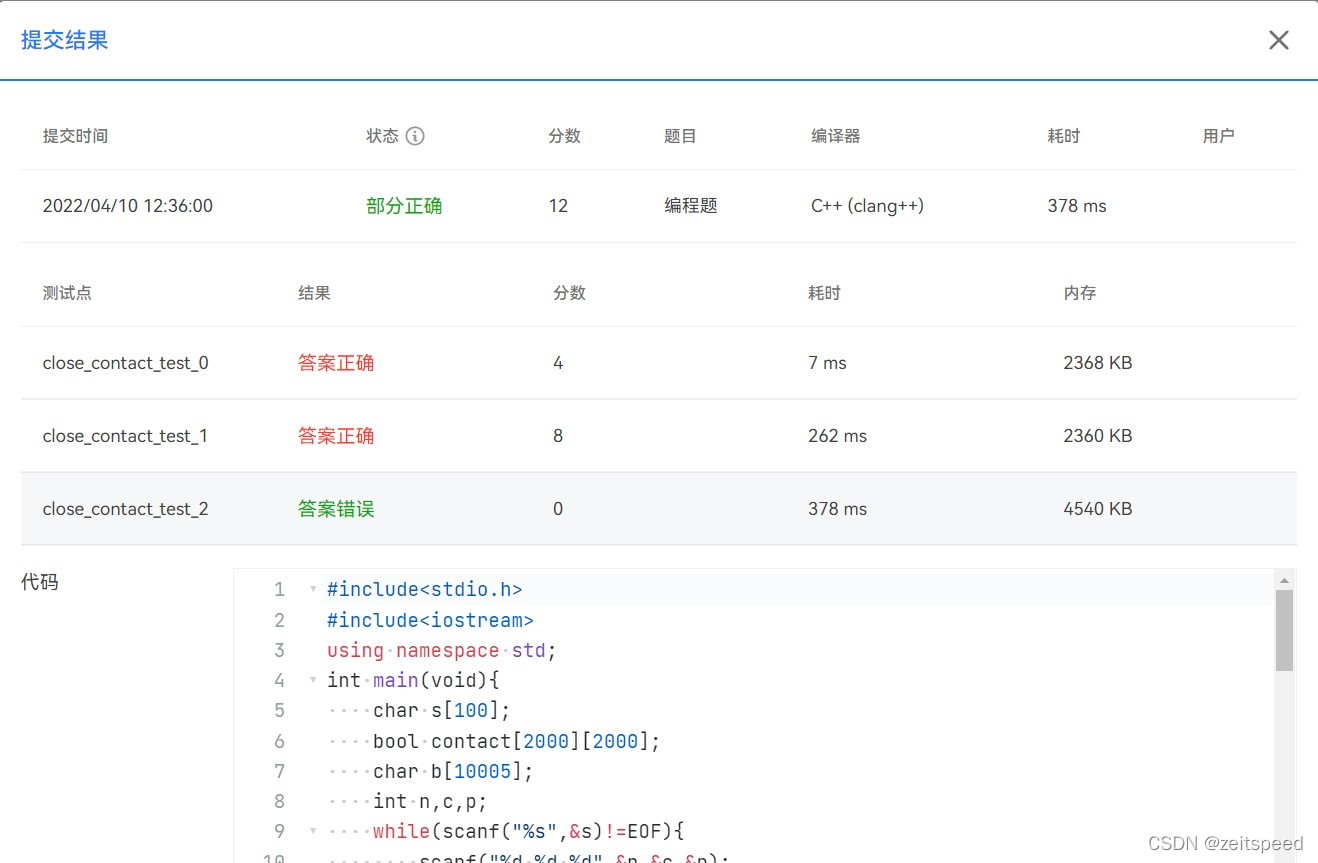This screenshot has height=863, width=1318.
Task: Click the 测试点 column header
Action: [x=67, y=293]
